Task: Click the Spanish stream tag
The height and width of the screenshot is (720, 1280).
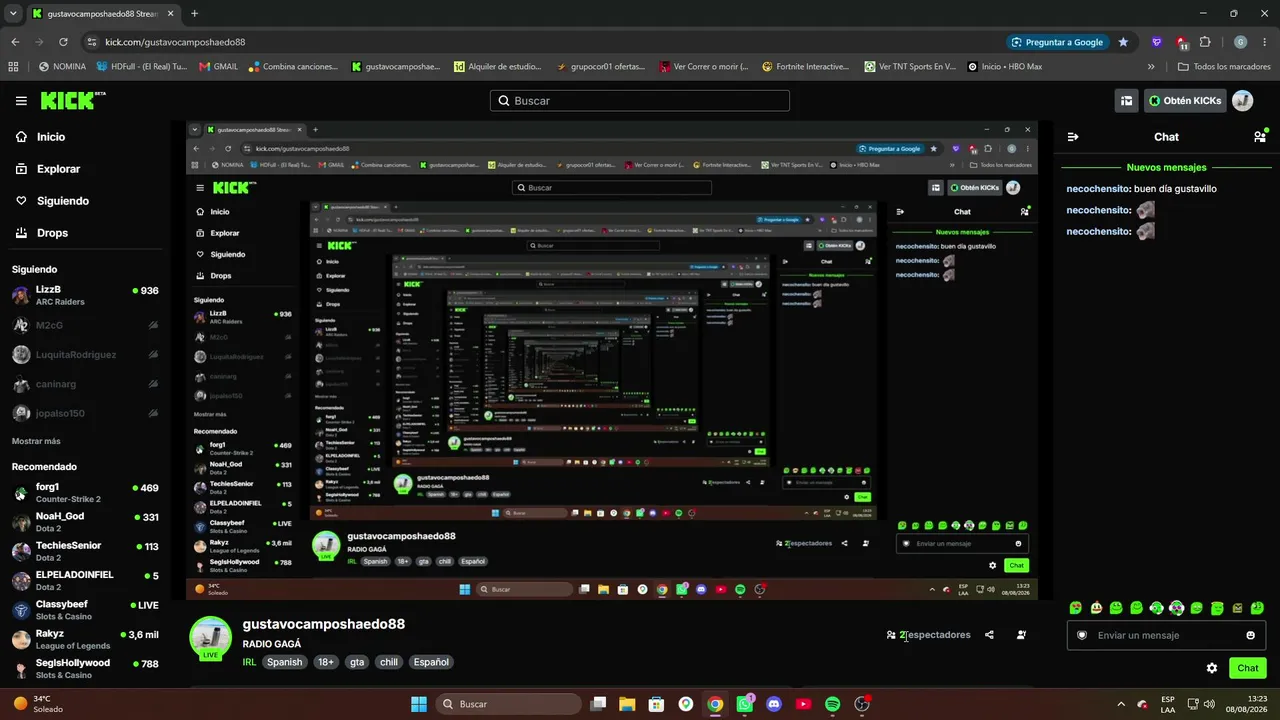Action: (x=284, y=662)
